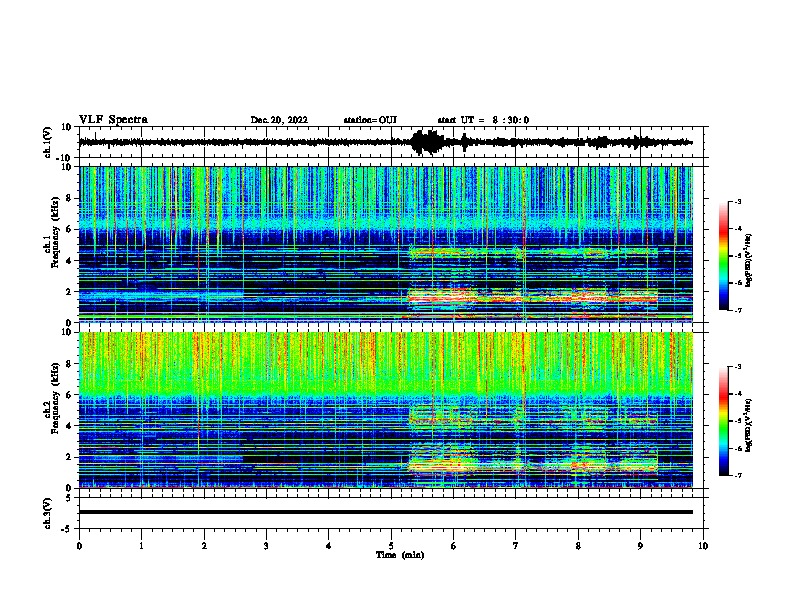Image resolution: width=792 pixels, height=612 pixels.
Task: Click the time axis tick label "1"
Action: pyautogui.click(x=141, y=546)
